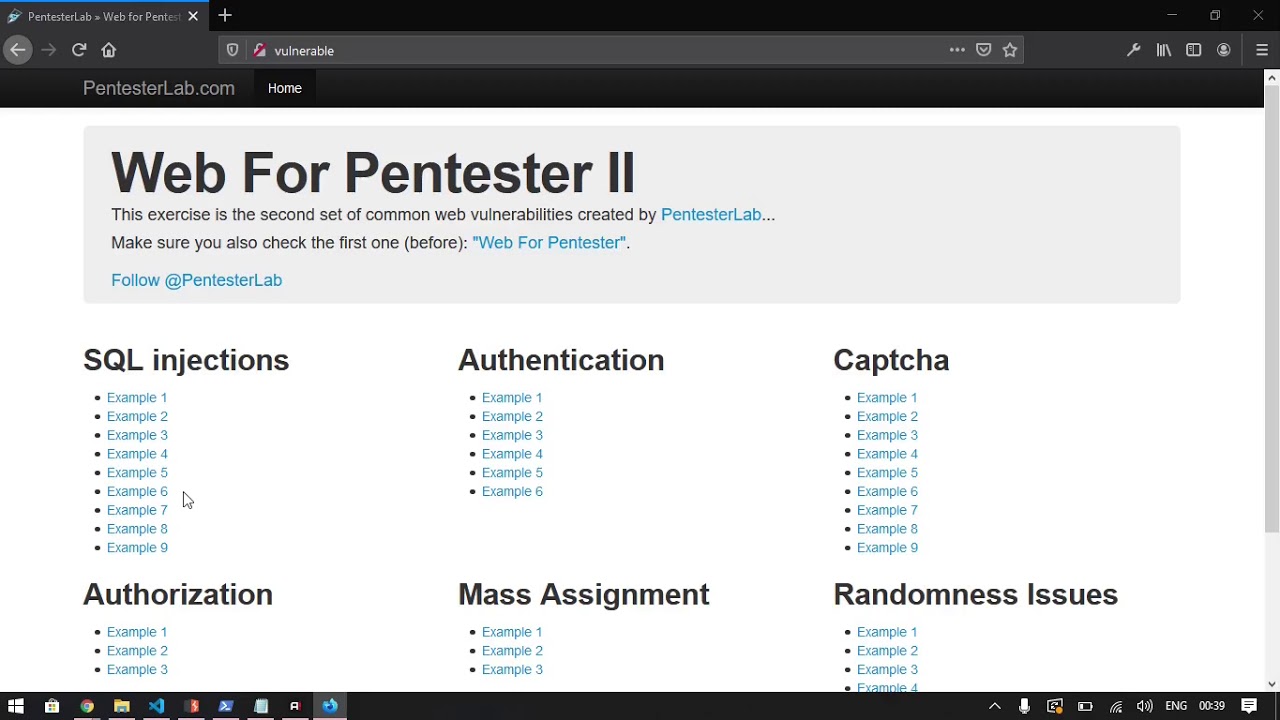Open the Notepad taskbar icon
The width and height of the screenshot is (1280, 720).
(261, 706)
